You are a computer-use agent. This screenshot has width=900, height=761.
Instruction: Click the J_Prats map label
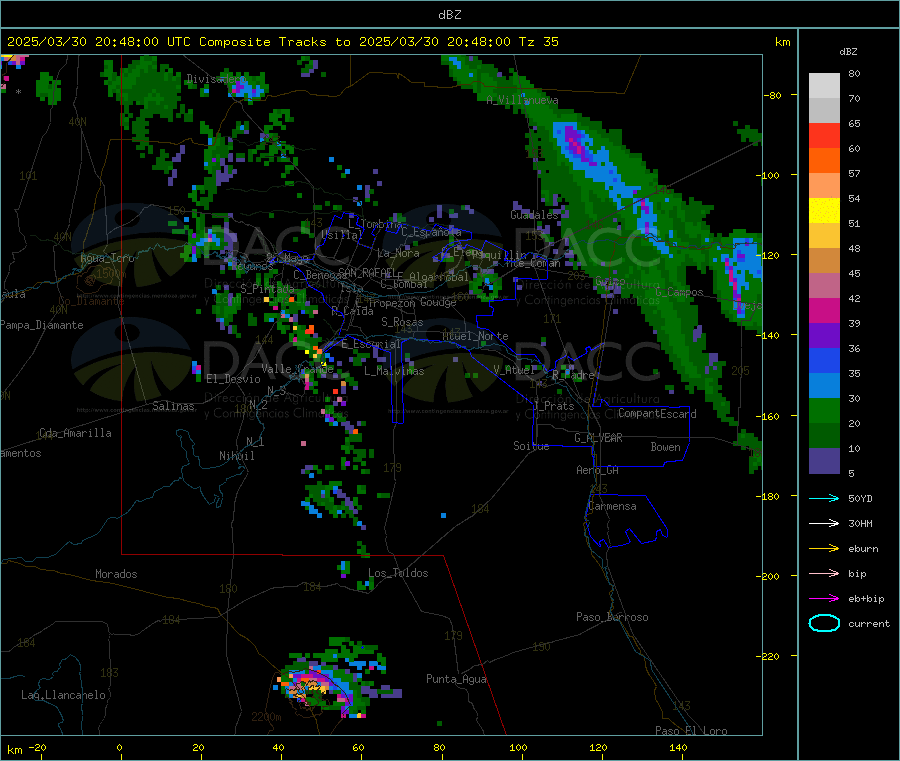(554, 406)
